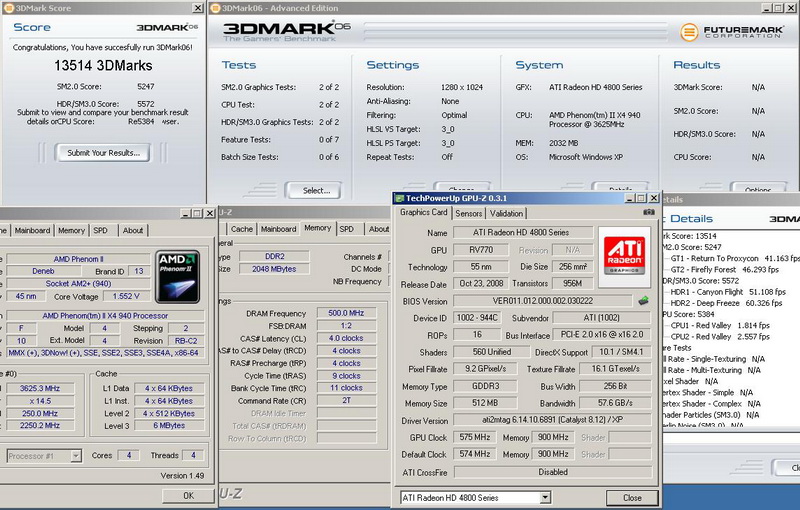Open Cache tab in the DDR2 CPU-Z window
Viewport: 800px width, 510px height.
click(x=241, y=230)
